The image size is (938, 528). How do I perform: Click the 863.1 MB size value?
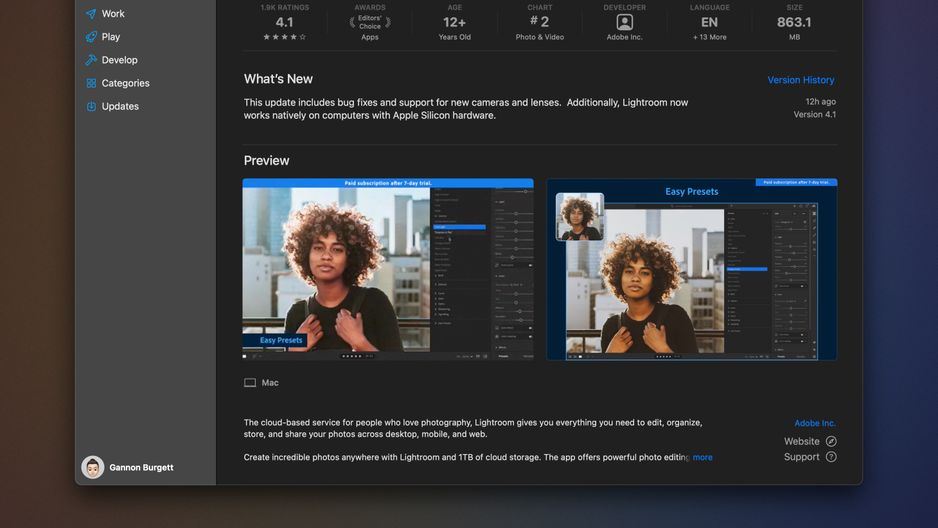(x=794, y=23)
